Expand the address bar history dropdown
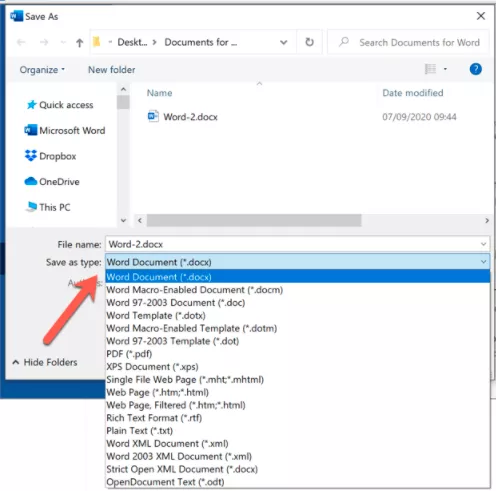Screen dimensions: 496x491 point(283,42)
